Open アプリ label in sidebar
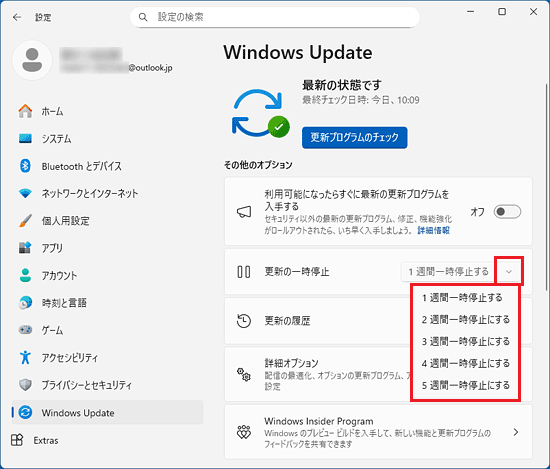The width and height of the screenshot is (550, 469). coord(52,248)
